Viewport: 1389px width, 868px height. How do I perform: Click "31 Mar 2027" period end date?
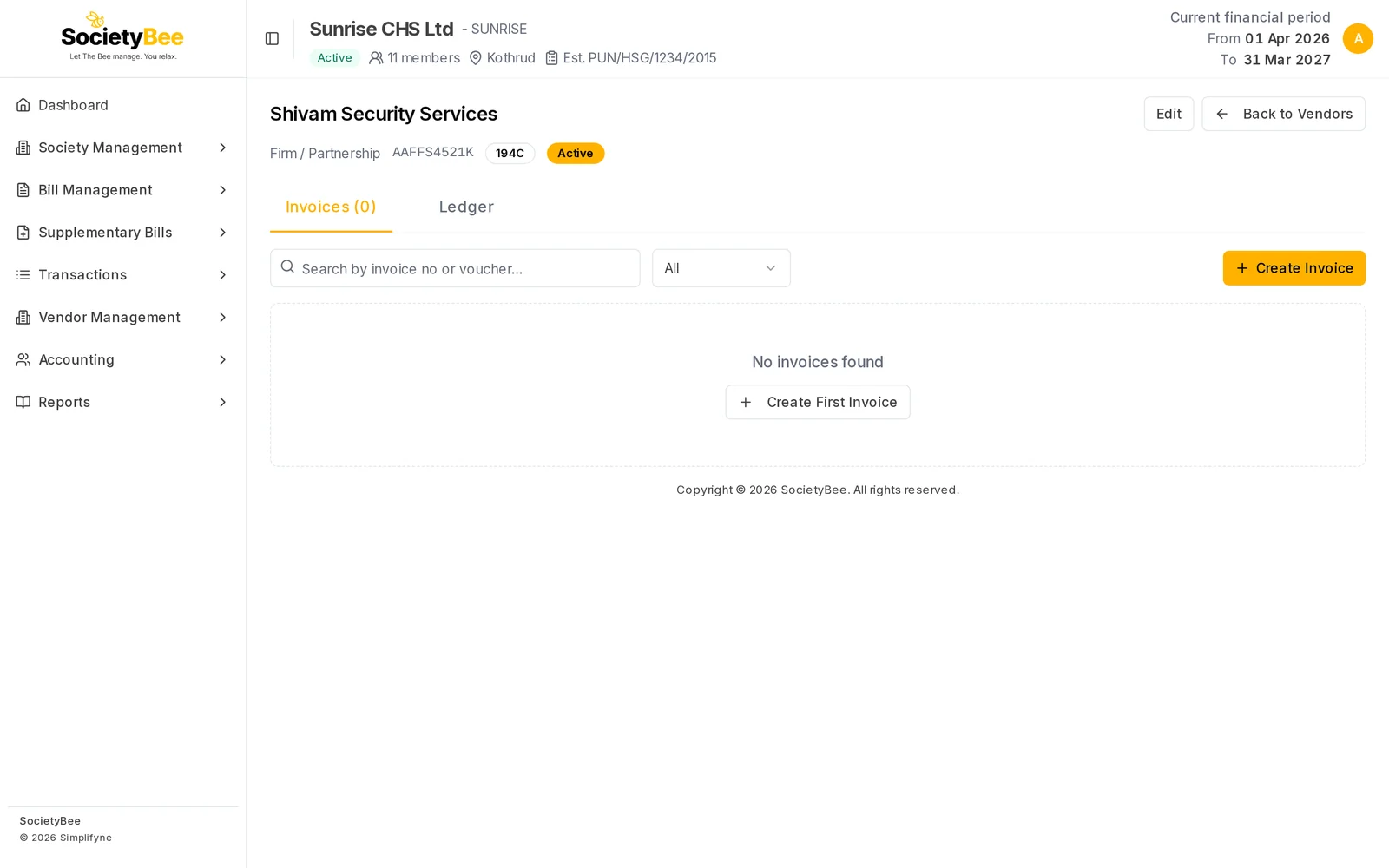pyautogui.click(x=1287, y=60)
